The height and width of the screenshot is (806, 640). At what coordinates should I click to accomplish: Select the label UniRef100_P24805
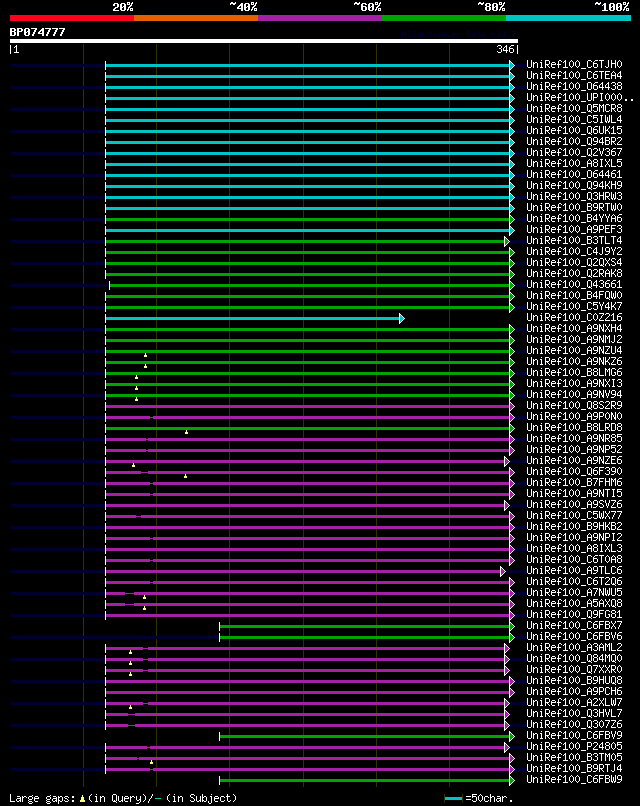pyautogui.click(x=574, y=746)
